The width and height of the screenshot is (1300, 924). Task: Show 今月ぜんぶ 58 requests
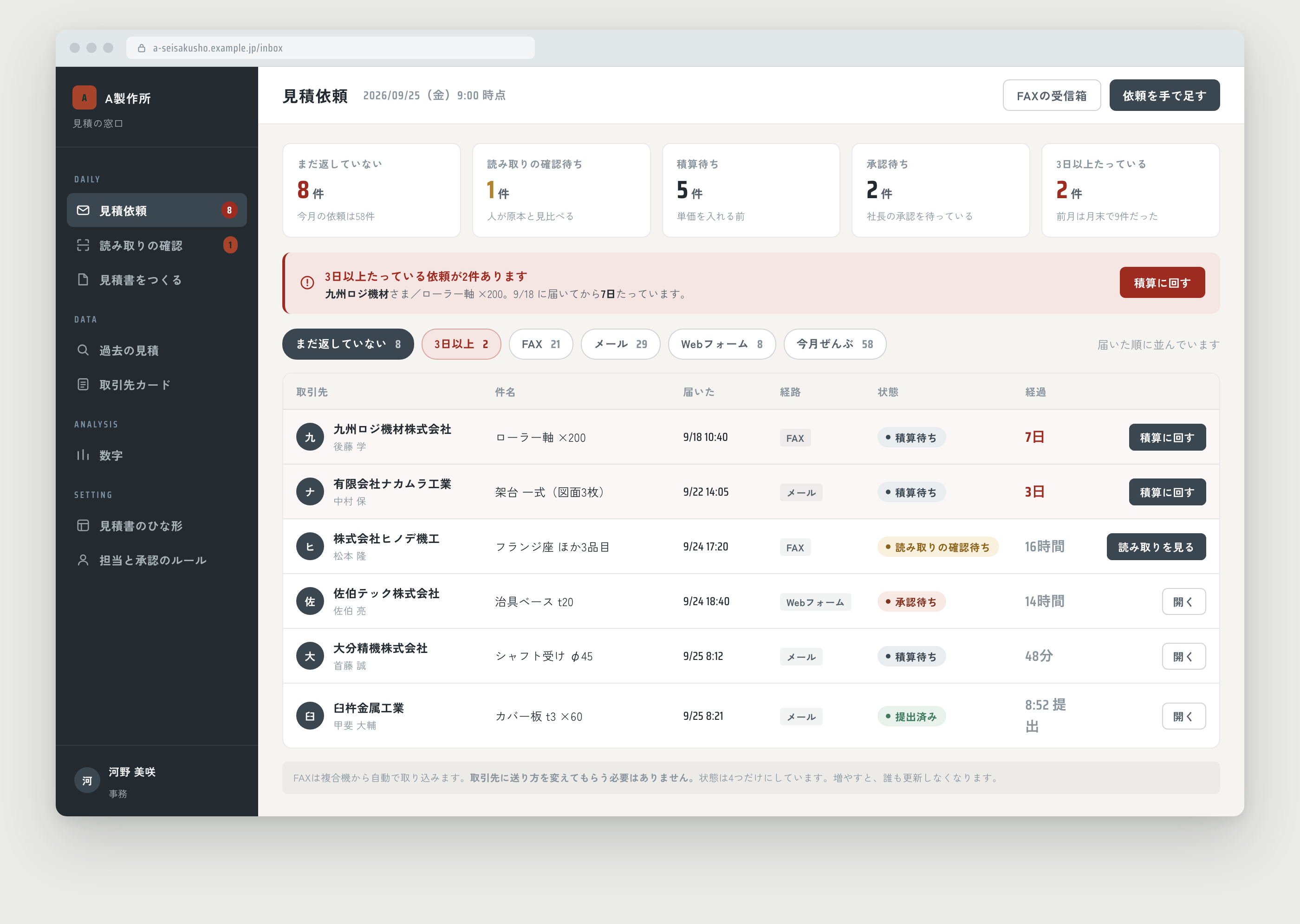[834, 344]
